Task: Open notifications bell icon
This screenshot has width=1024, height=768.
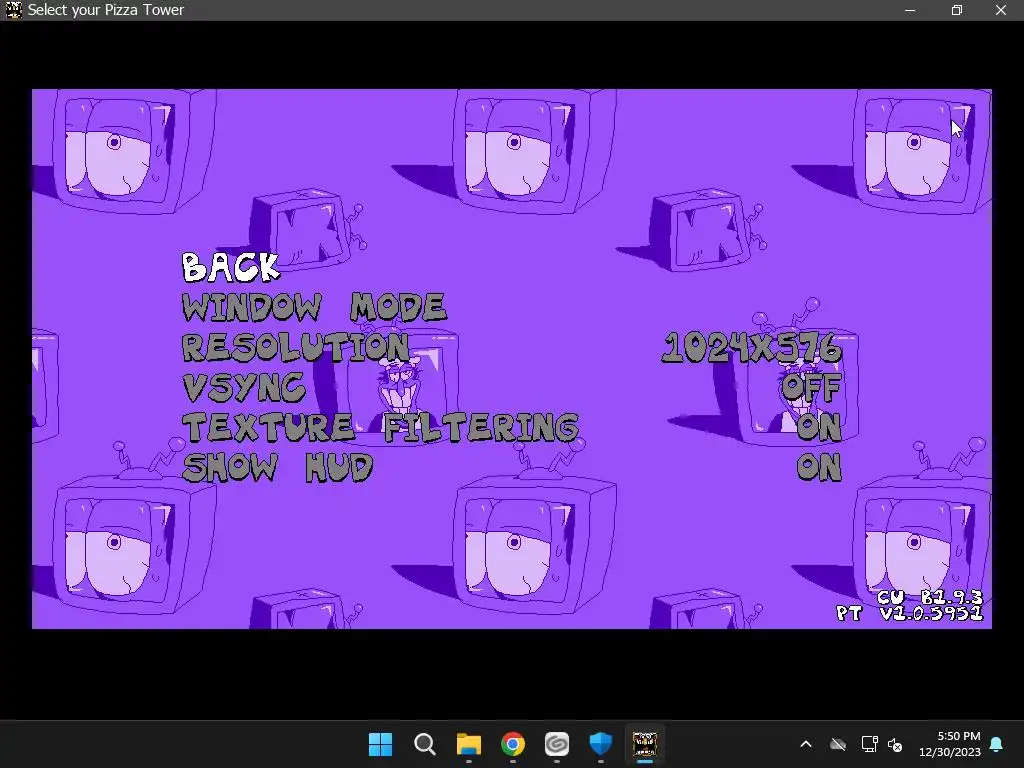Action: (x=997, y=744)
